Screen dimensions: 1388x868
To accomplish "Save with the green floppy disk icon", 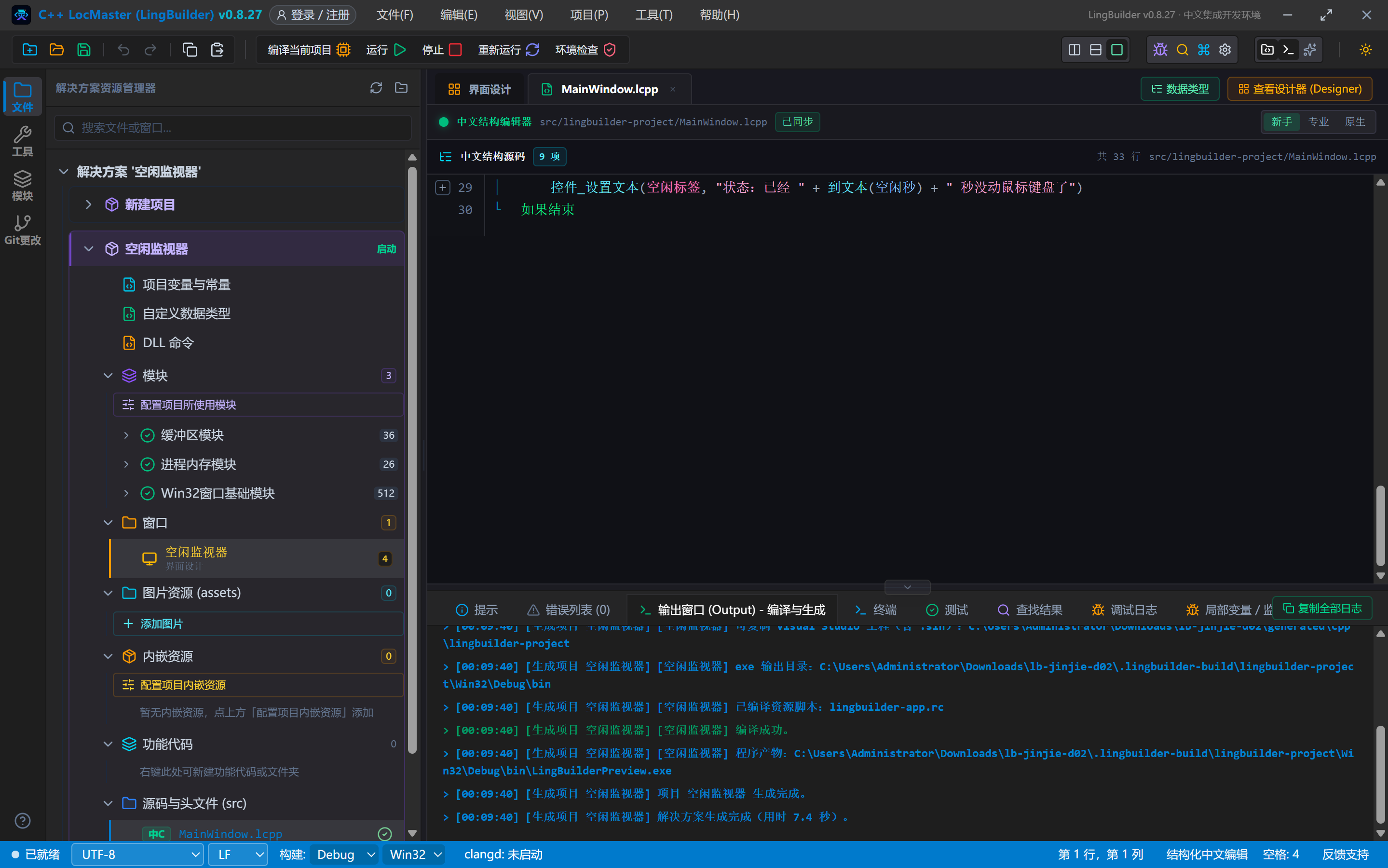I will pyautogui.click(x=84, y=50).
